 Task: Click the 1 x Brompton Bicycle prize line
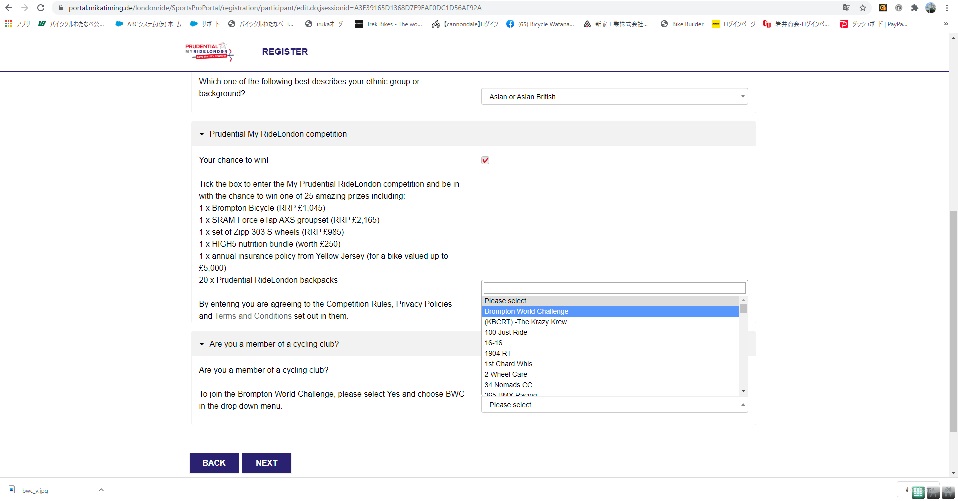pyautogui.click(x=262, y=208)
